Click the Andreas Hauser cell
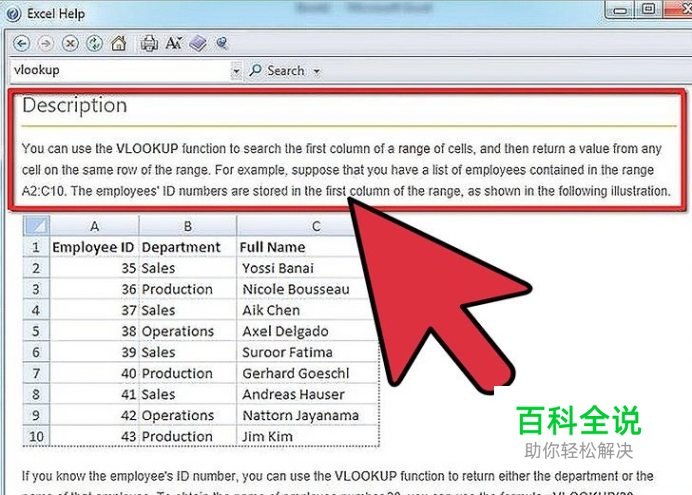The width and height of the screenshot is (692, 495). point(308,394)
